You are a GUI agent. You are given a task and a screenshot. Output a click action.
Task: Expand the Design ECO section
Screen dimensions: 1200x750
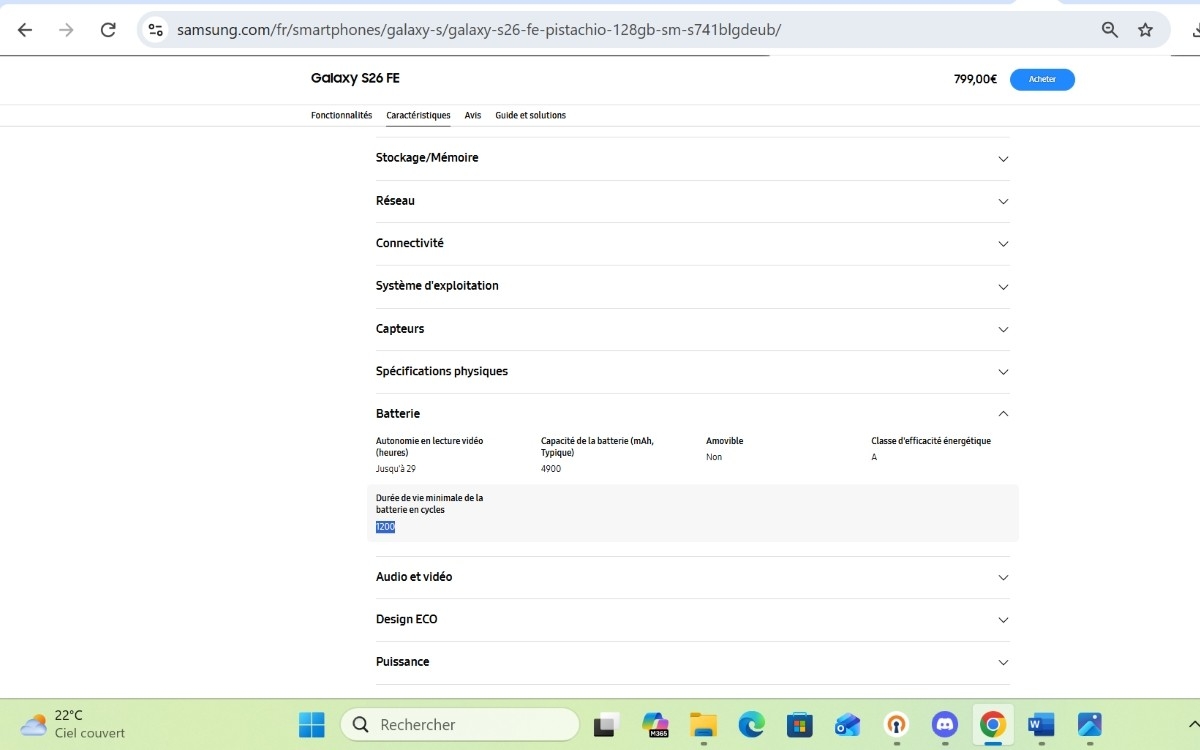click(x=693, y=619)
